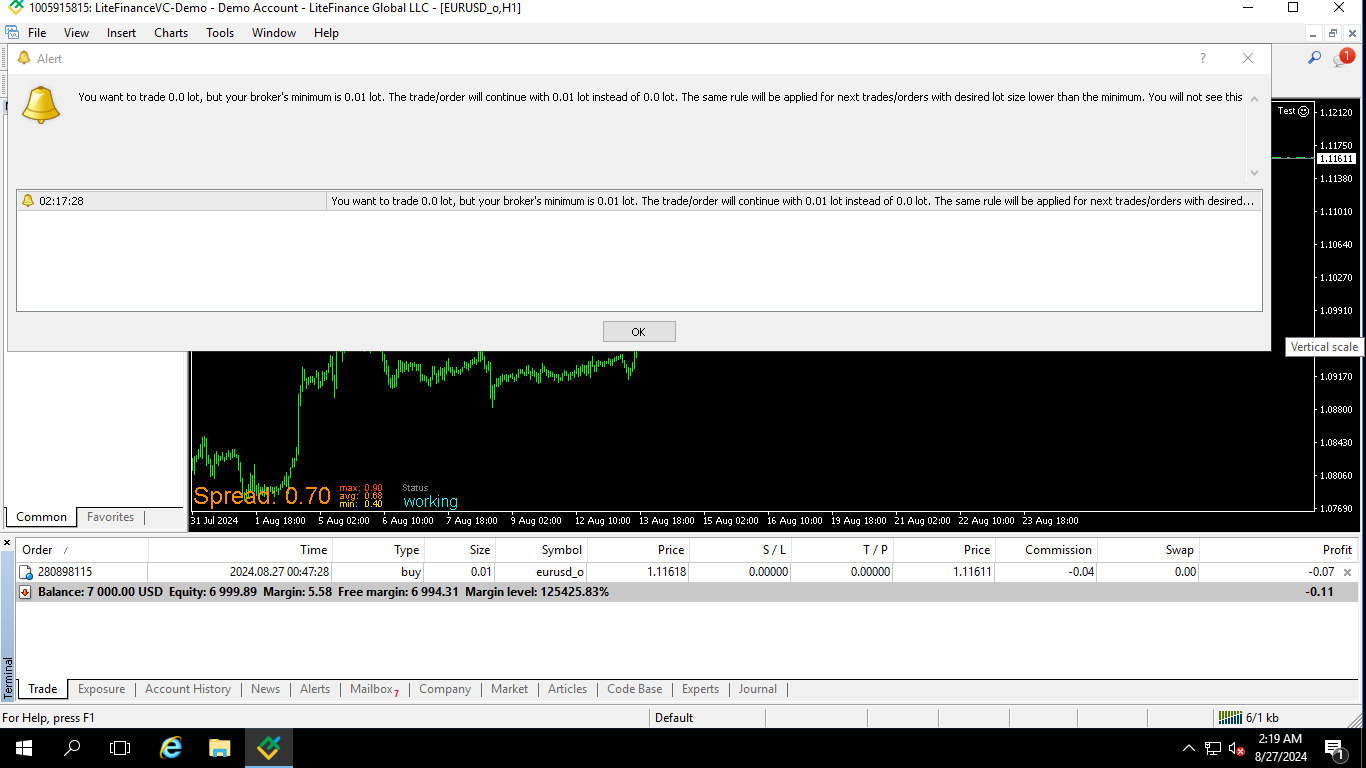Click the Commission column header

pyautogui.click(x=1047, y=550)
